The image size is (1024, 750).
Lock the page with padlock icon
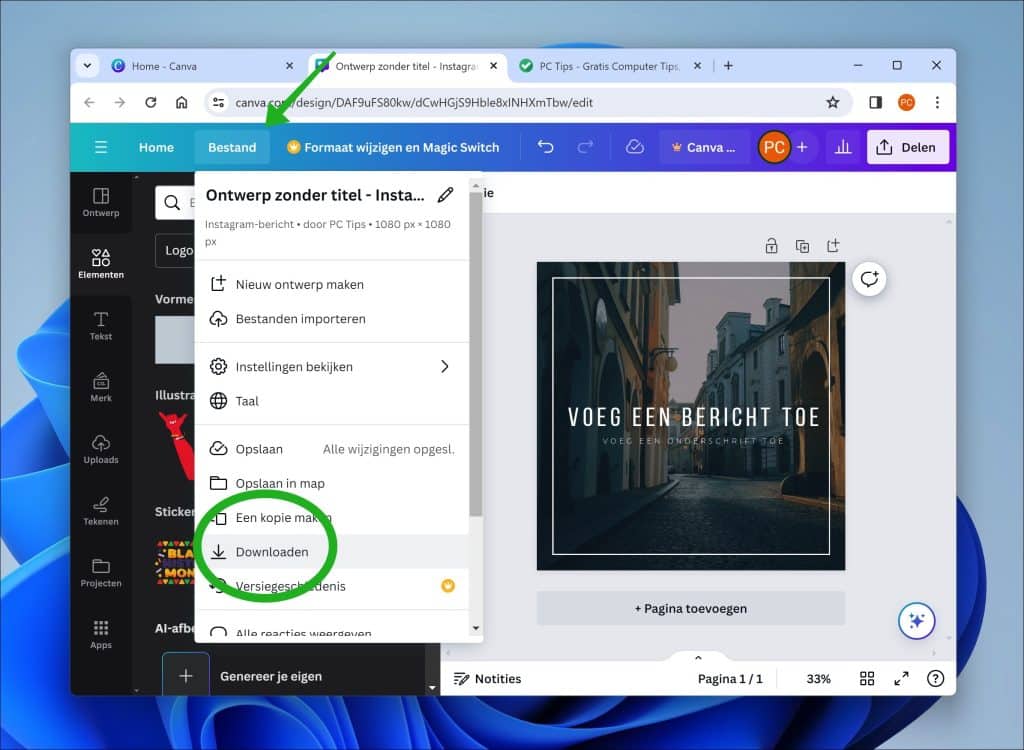[x=771, y=246]
